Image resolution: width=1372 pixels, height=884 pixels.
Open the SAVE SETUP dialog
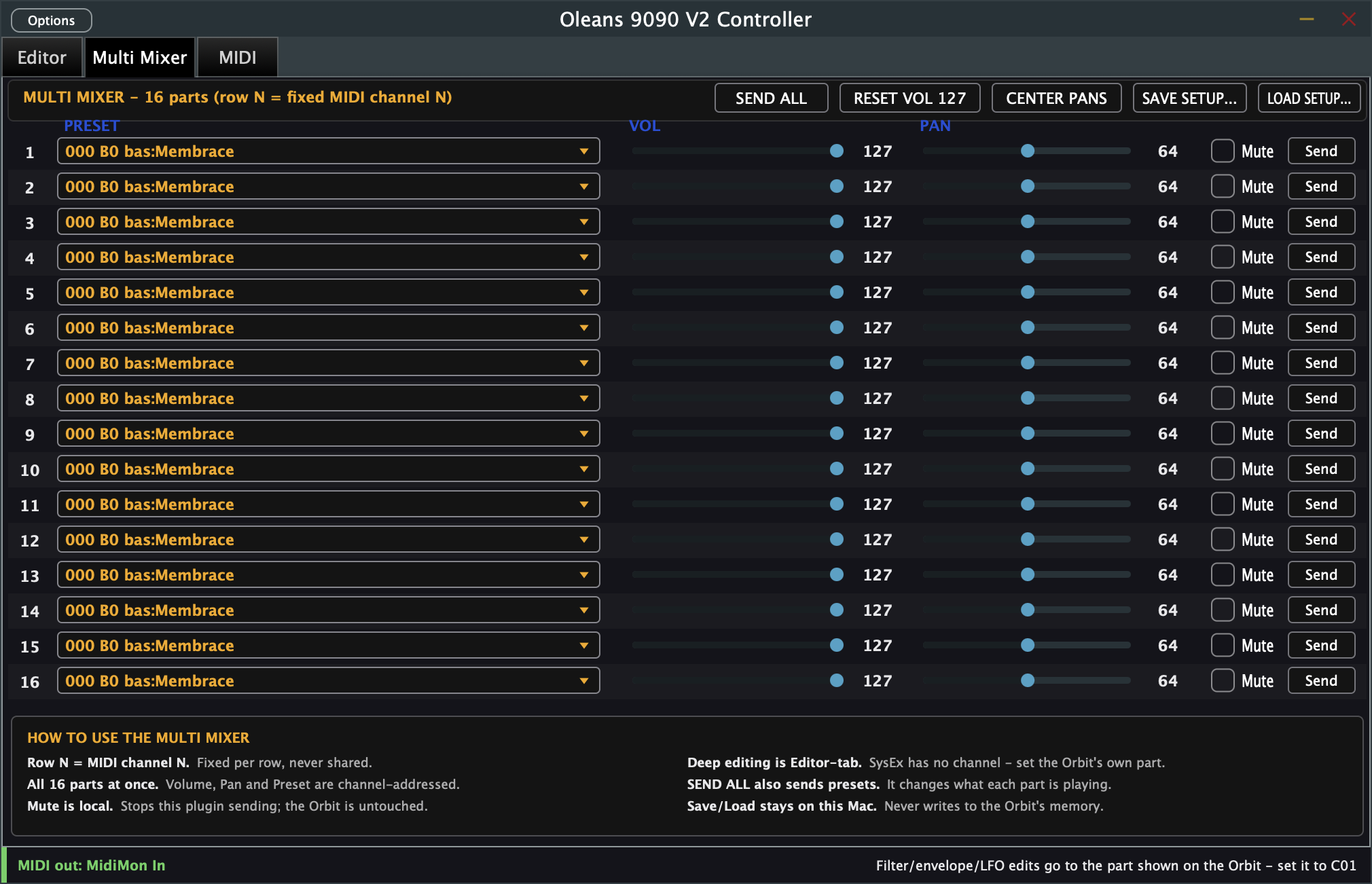1190,98
